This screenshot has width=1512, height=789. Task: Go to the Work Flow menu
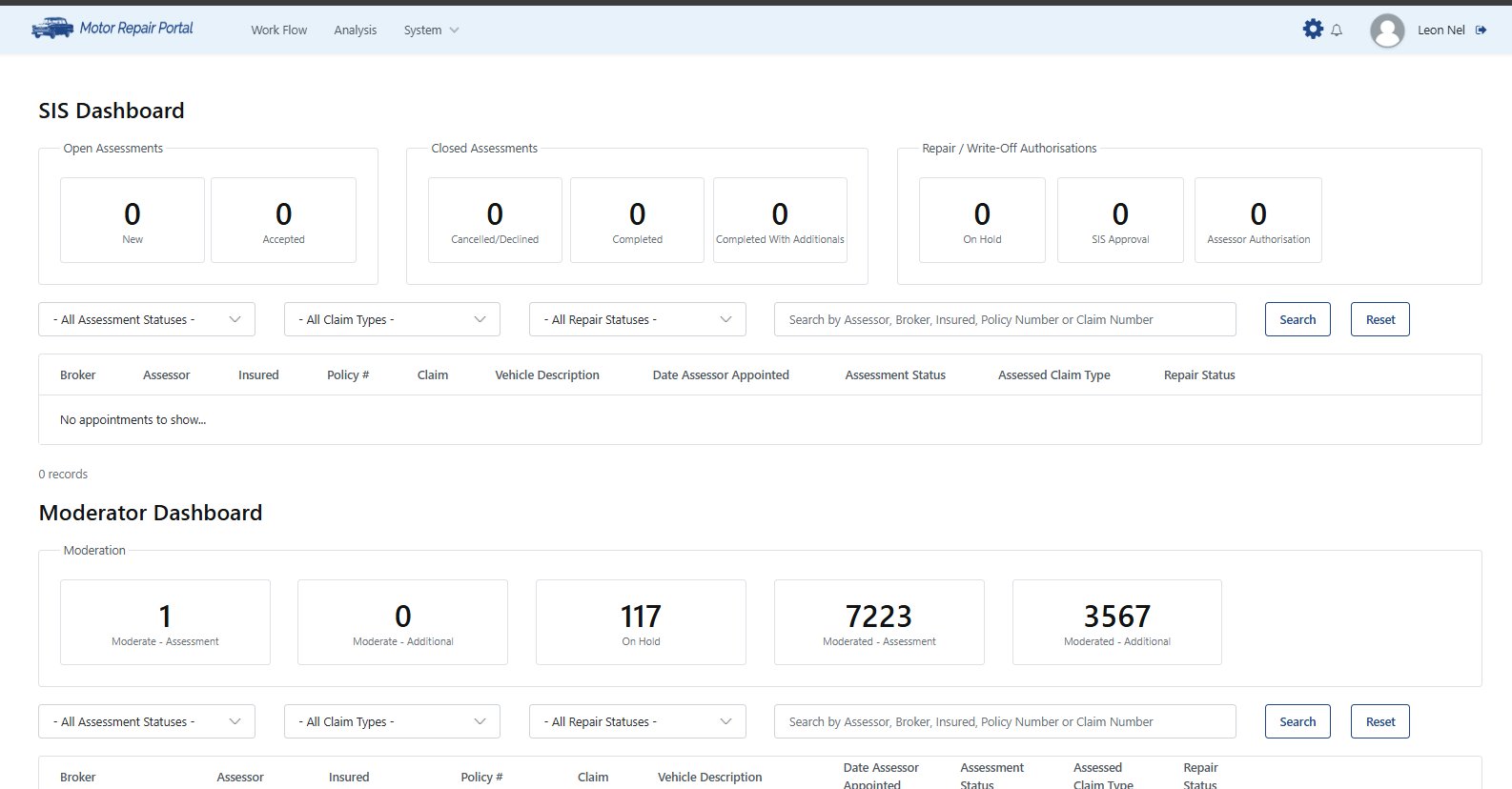pyautogui.click(x=279, y=30)
